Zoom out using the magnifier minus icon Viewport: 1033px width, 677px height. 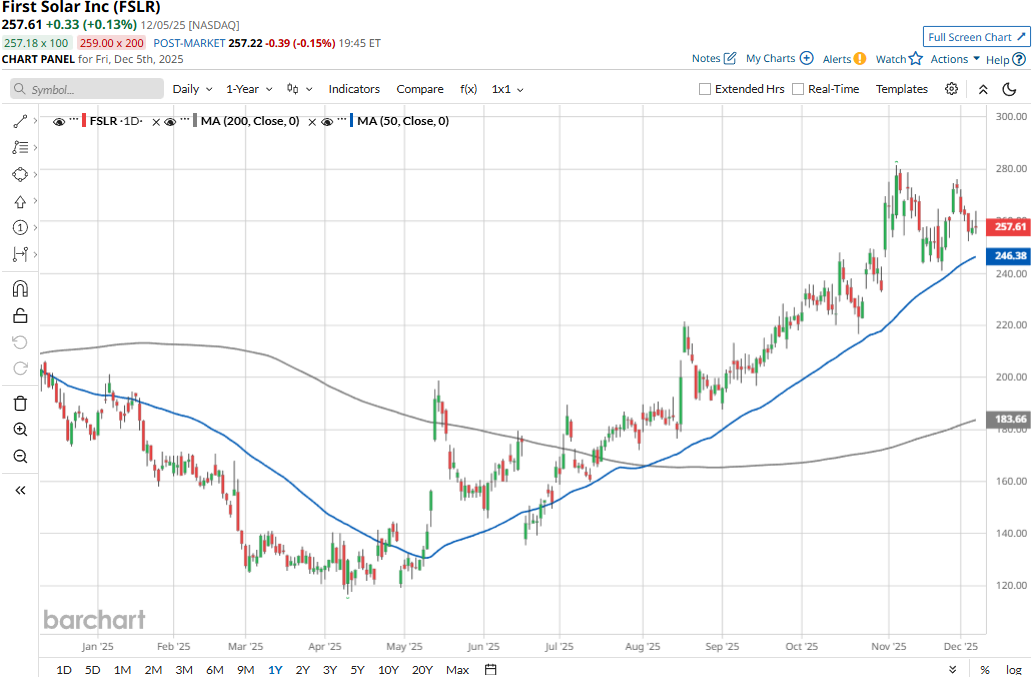[20, 457]
